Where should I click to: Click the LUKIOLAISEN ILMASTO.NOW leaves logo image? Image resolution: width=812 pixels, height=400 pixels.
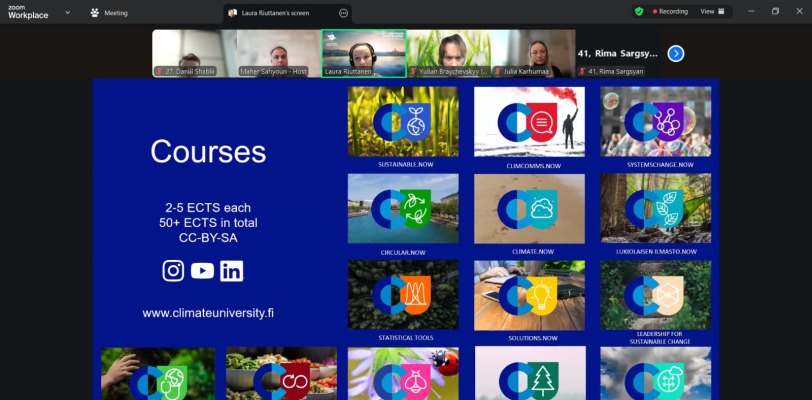(x=656, y=208)
